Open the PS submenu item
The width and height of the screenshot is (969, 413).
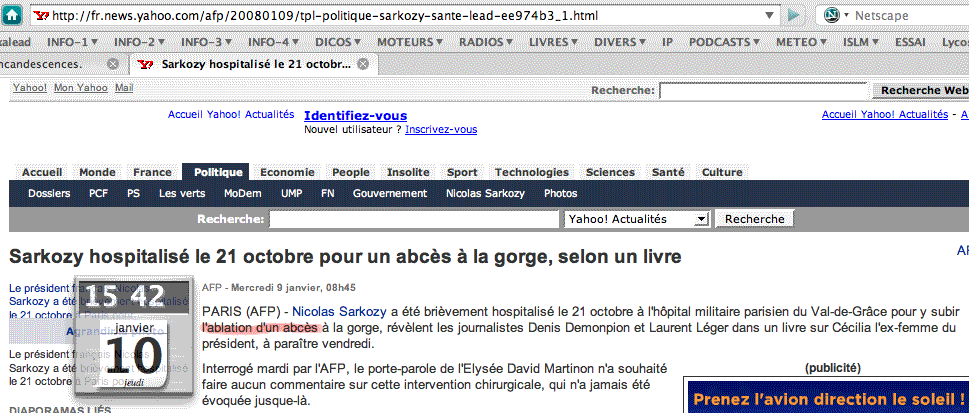pos(133,194)
